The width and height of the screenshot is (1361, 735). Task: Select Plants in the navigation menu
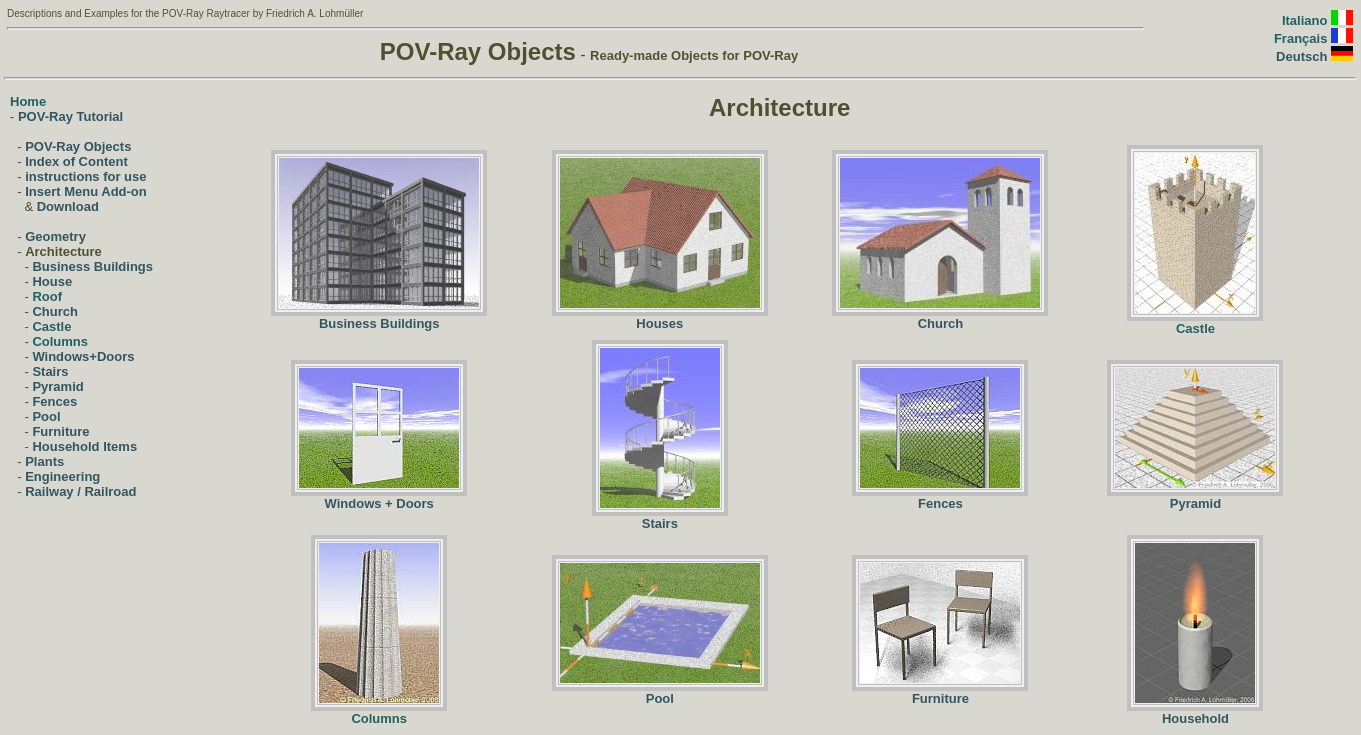click(x=44, y=462)
